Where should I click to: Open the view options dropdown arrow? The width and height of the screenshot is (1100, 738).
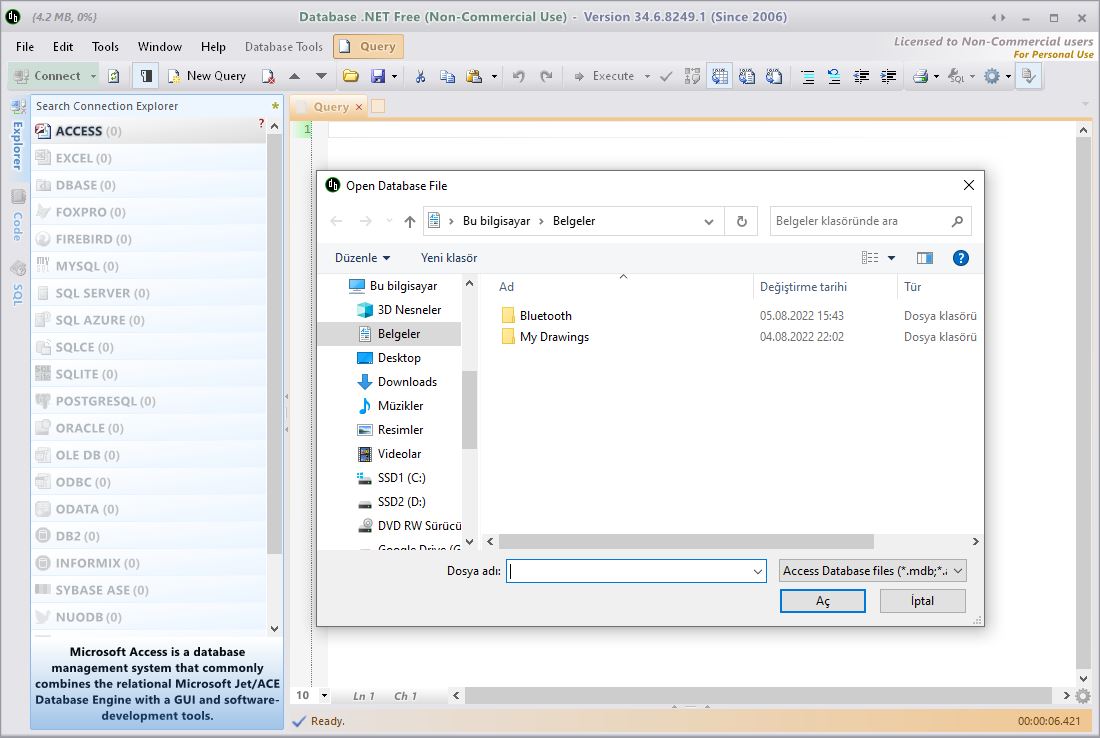tap(892, 258)
